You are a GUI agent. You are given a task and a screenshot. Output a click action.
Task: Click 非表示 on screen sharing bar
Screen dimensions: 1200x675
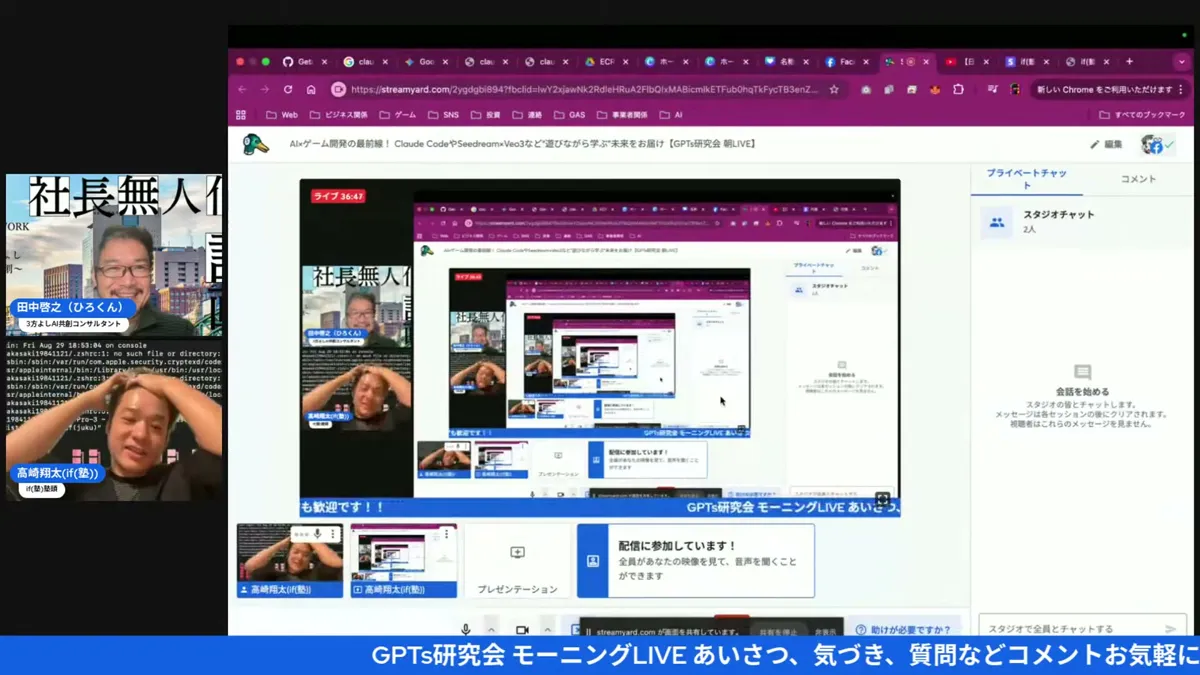click(x=825, y=632)
